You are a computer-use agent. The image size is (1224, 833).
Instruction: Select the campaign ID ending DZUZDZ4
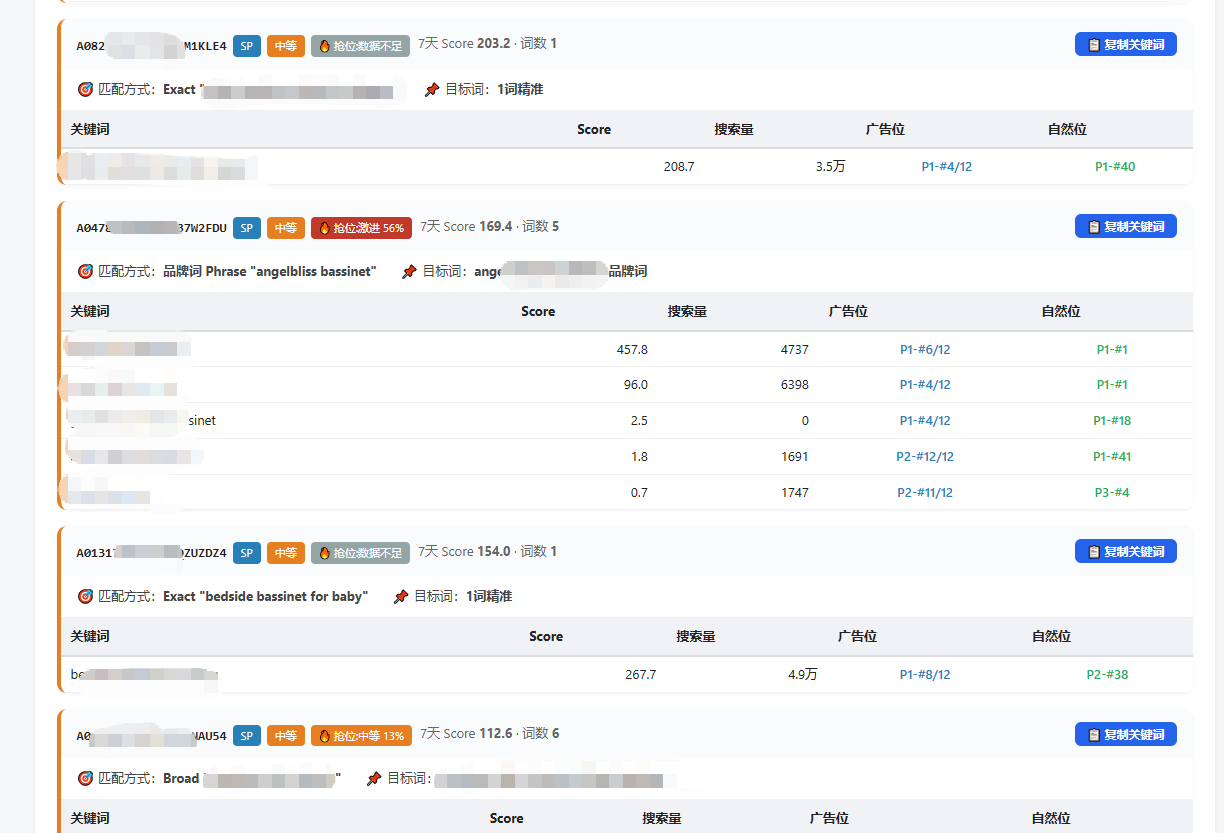pyautogui.click(x=151, y=553)
